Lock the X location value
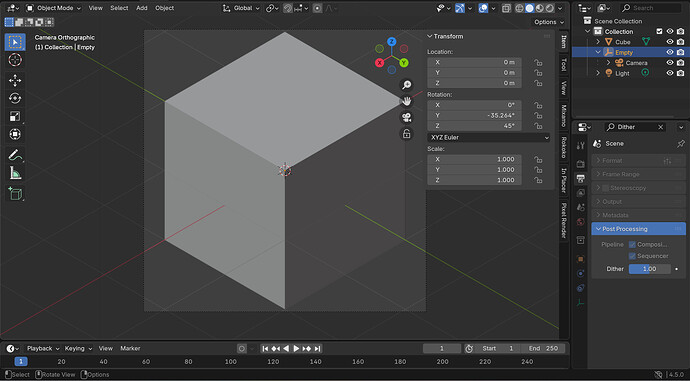The image size is (690, 381). pyautogui.click(x=538, y=62)
